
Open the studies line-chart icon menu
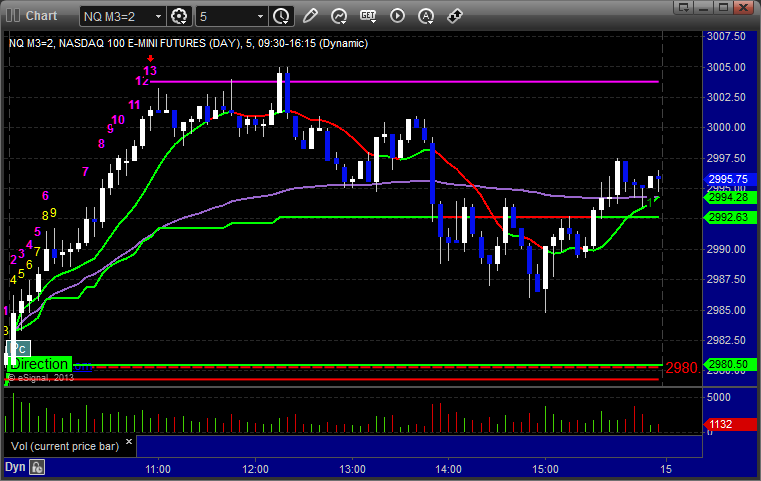tap(339, 17)
